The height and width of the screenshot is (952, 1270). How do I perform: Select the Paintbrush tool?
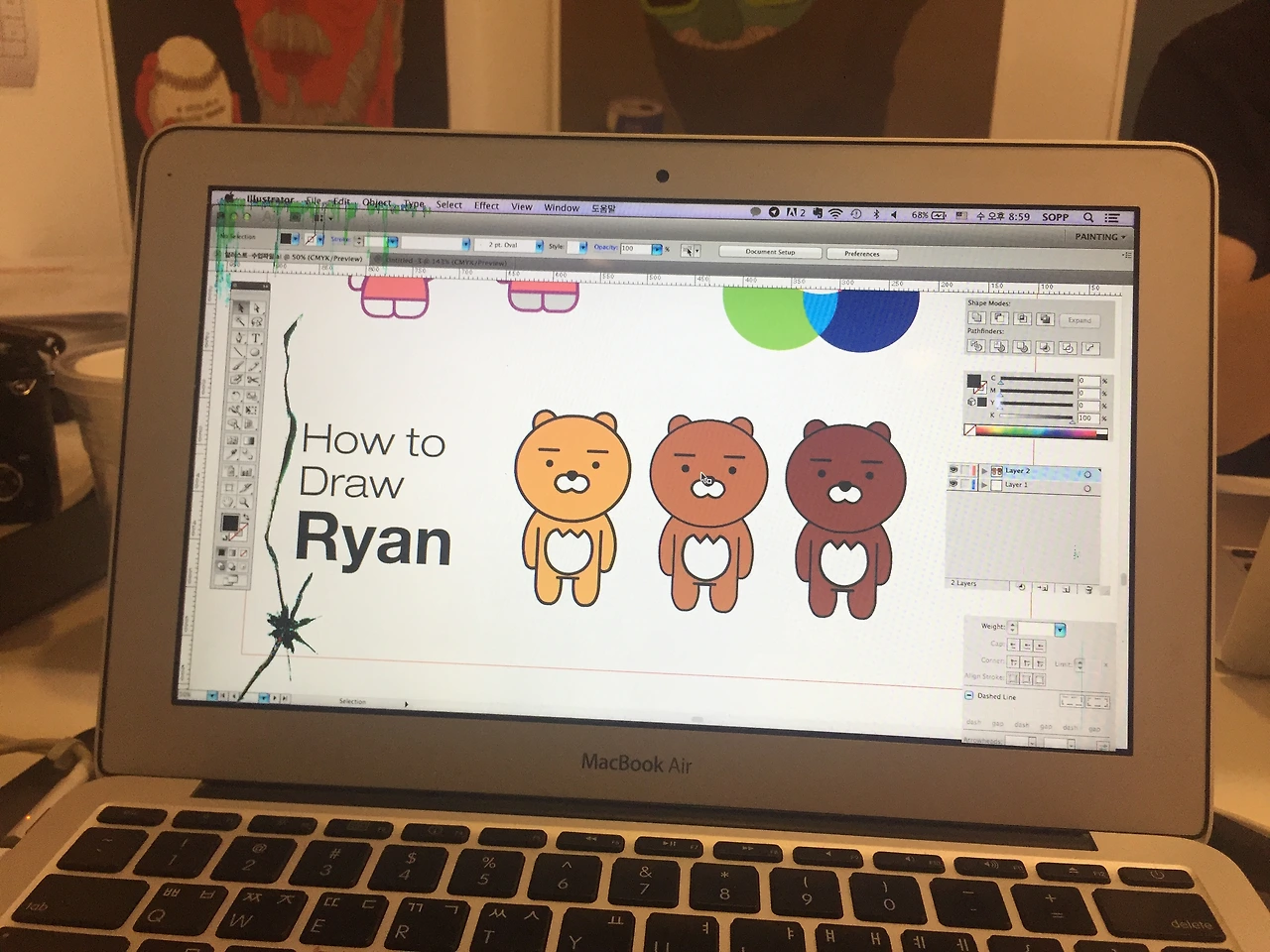(237, 367)
